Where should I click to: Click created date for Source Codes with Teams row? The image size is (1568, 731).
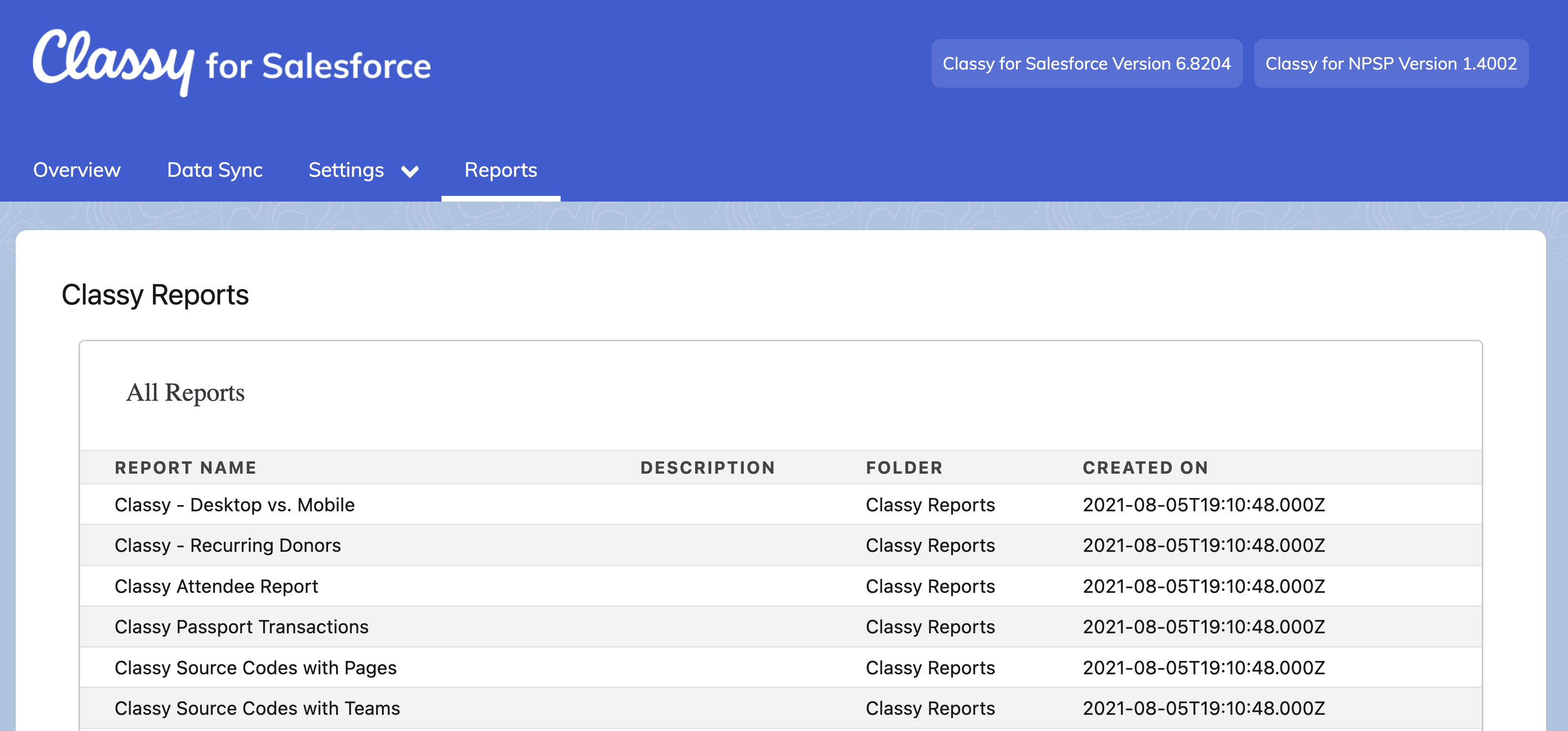click(1204, 709)
